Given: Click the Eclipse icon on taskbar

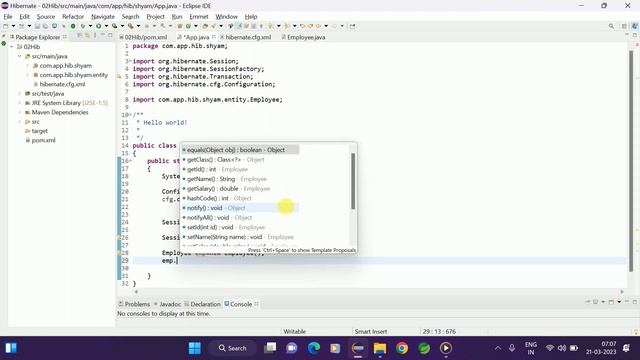Looking at the screenshot, I should (x=358, y=348).
